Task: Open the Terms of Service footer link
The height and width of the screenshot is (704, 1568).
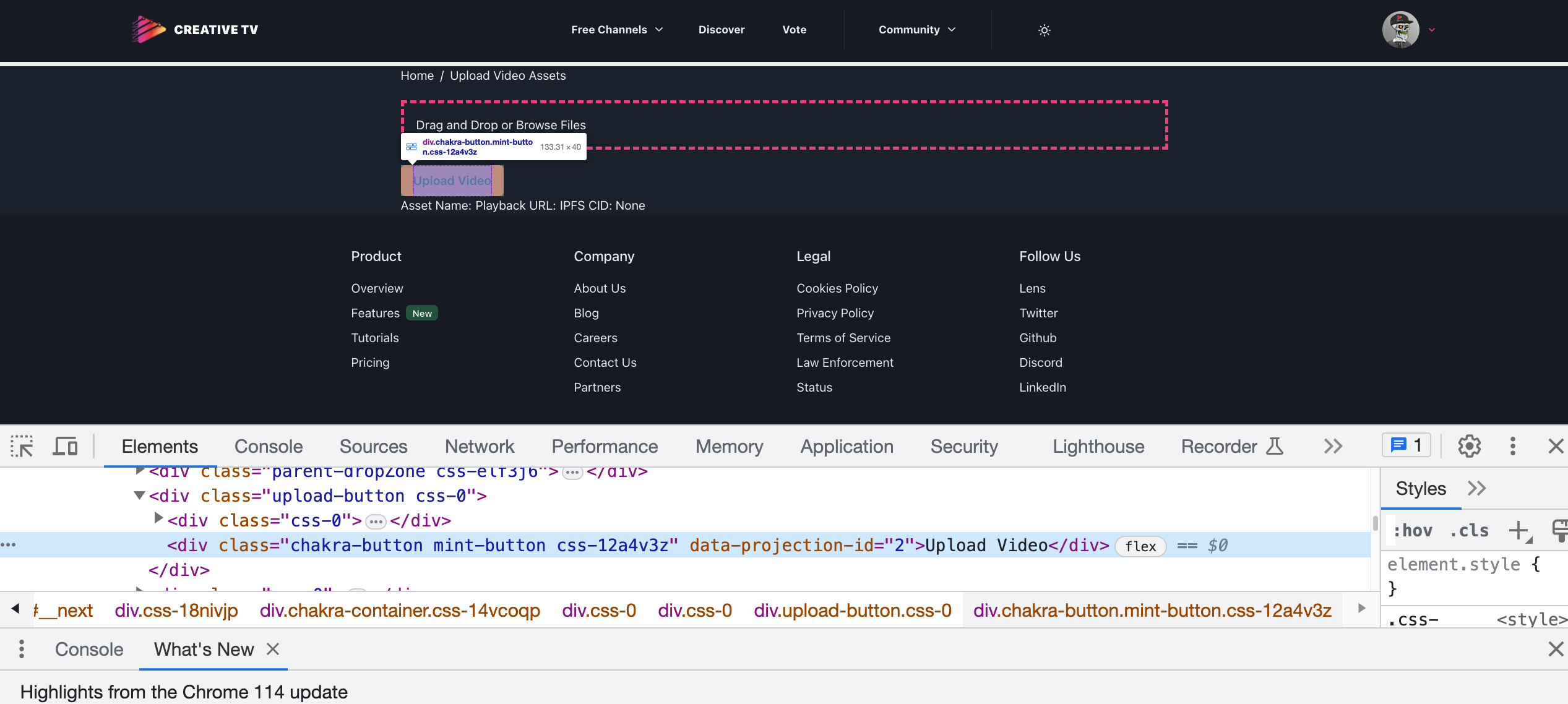Action: point(843,338)
